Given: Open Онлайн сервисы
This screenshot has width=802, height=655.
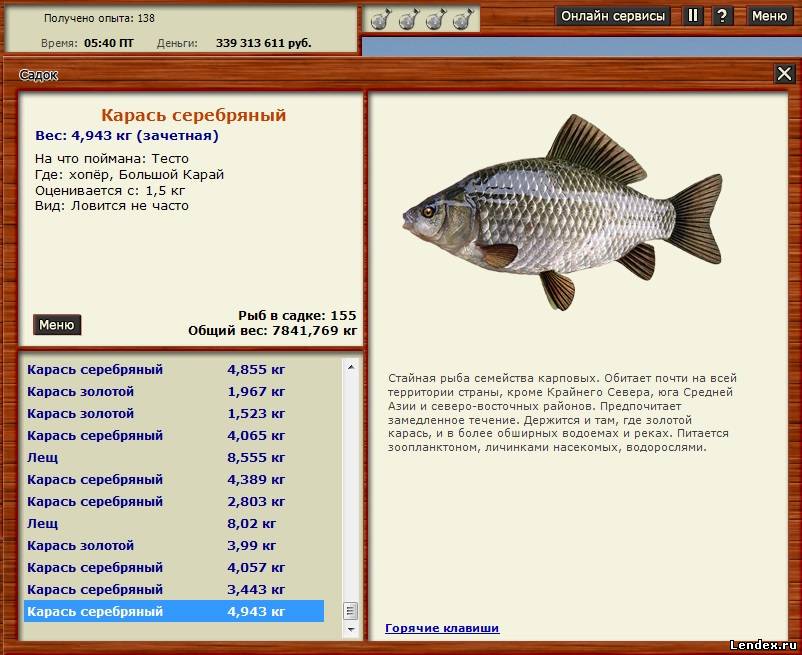Looking at the screenshot, I should pos(613,16).
